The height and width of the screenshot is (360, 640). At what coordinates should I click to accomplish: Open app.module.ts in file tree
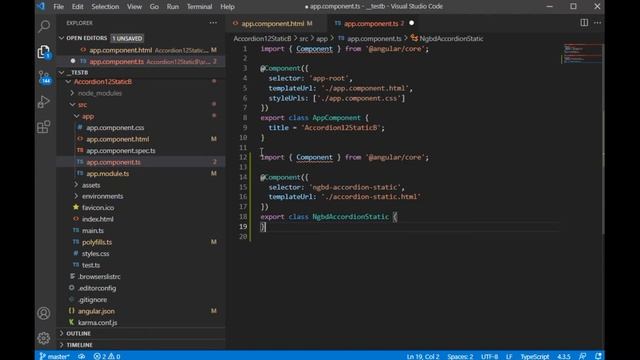pos(108,173)
